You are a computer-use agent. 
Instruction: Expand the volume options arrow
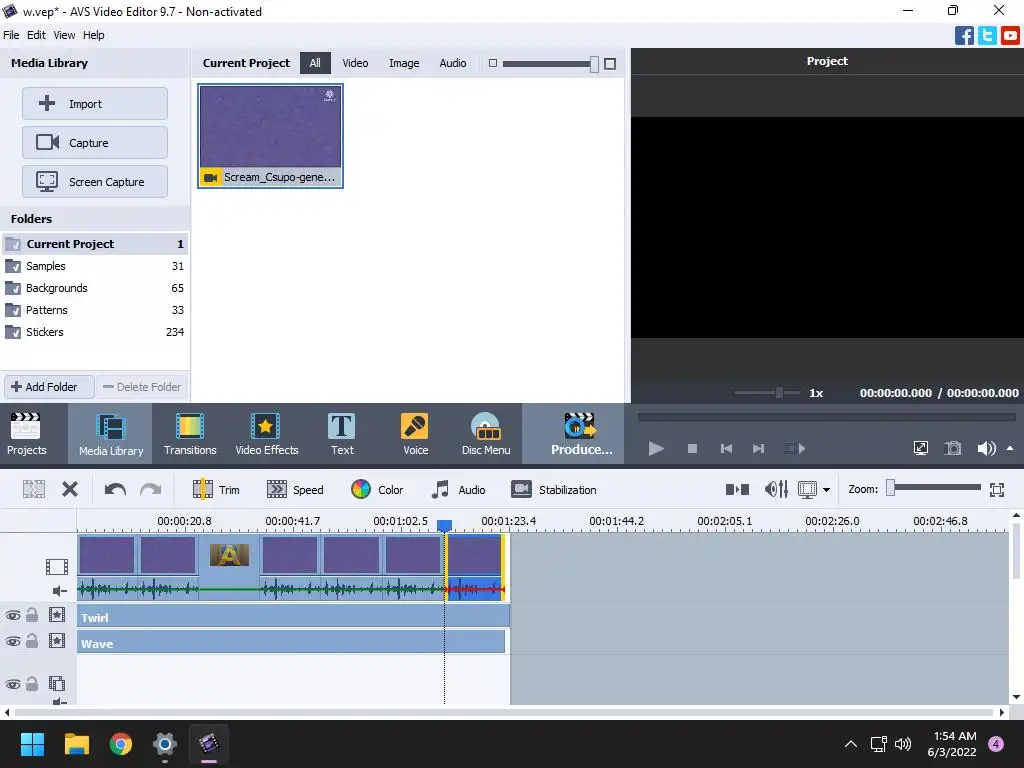(x=1010, y=448)
